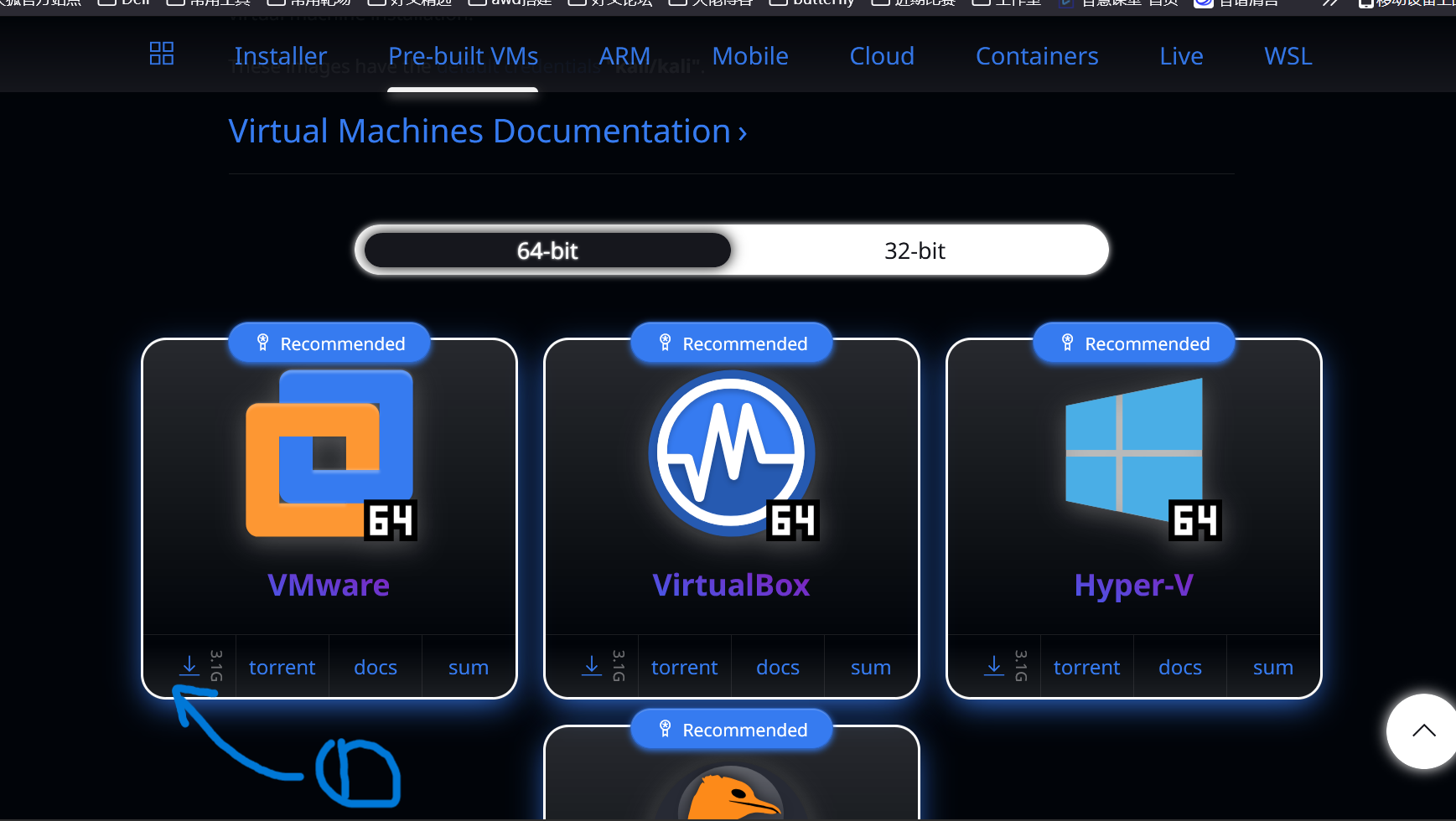
Task: Click Recommended badge on the bottom card
Action: tap(732, 730)
